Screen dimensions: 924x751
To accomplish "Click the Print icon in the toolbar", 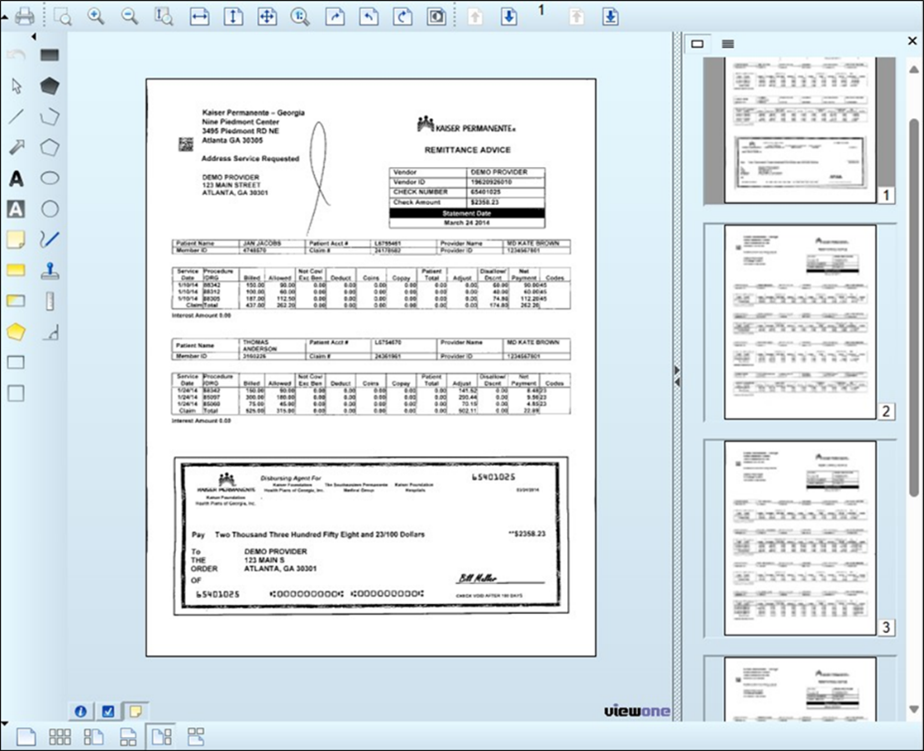I will [25, 17].
